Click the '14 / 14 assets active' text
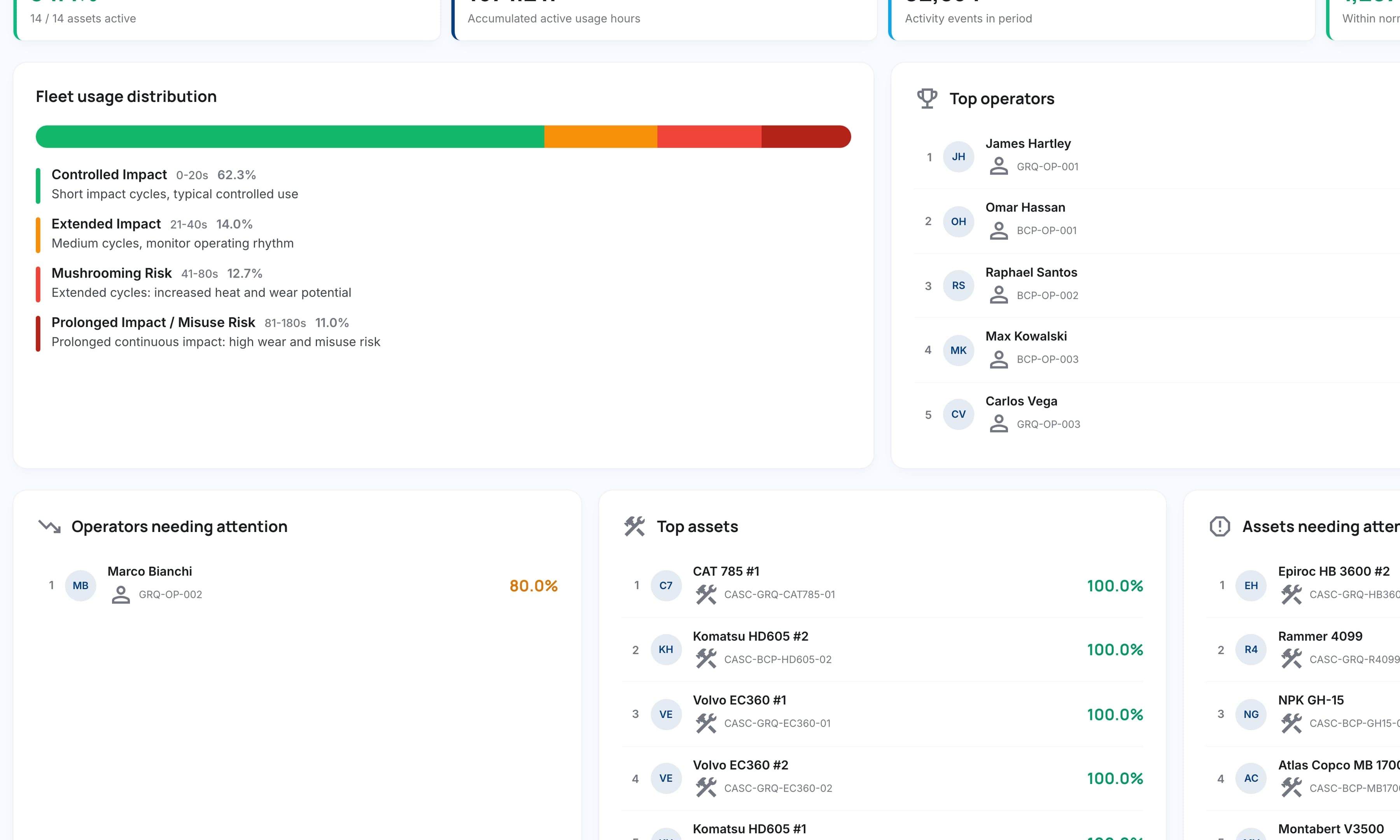1400x840 pixels. coord(83,19)
